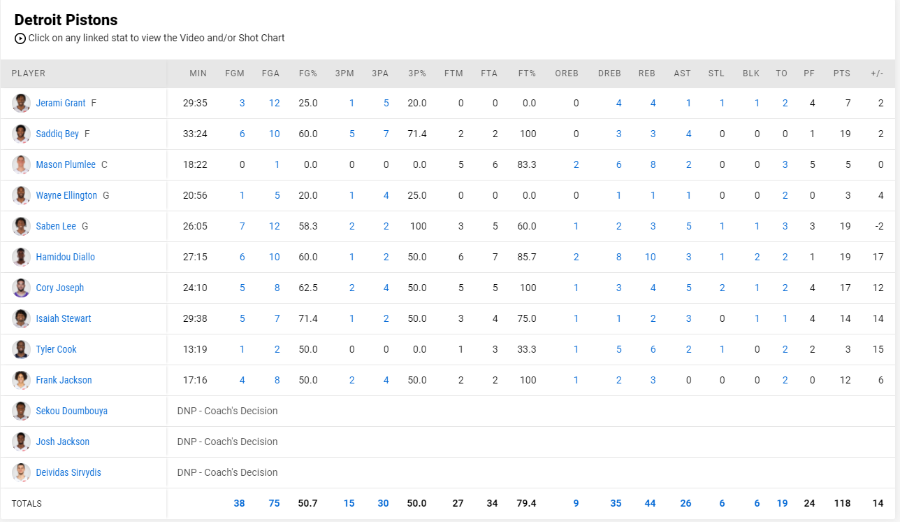Image resolution: width=900 pixels, height=522 pixels.
Task: Click Tyler Cook's headshot thumbnail
Action: pos(21,349)
